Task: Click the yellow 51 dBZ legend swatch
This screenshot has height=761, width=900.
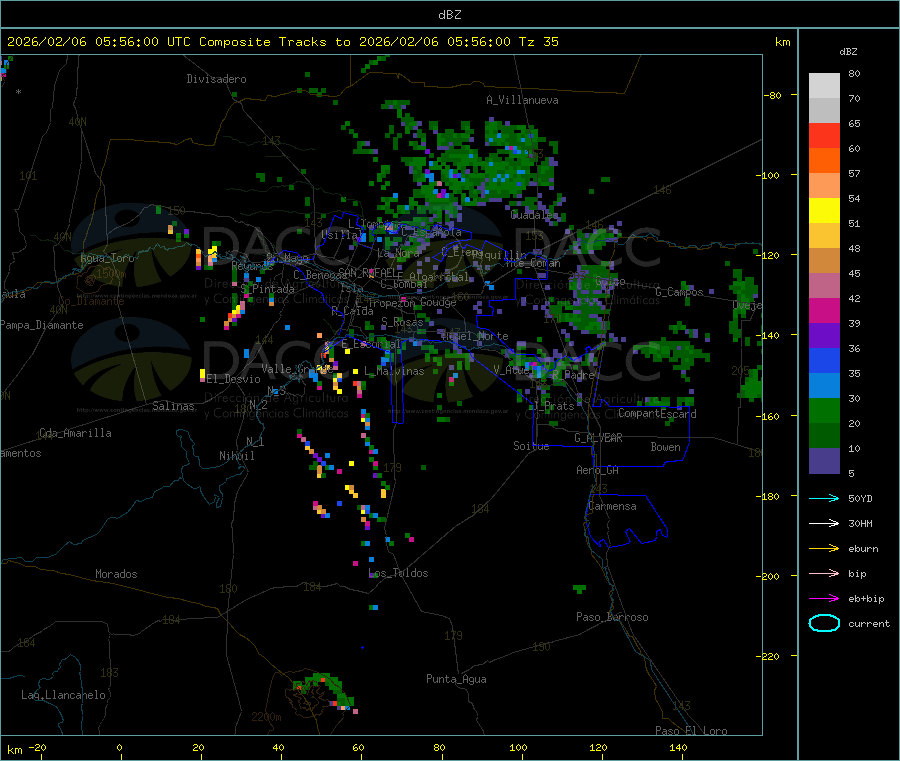Action: pyautogui.click(x=824, y=211)
